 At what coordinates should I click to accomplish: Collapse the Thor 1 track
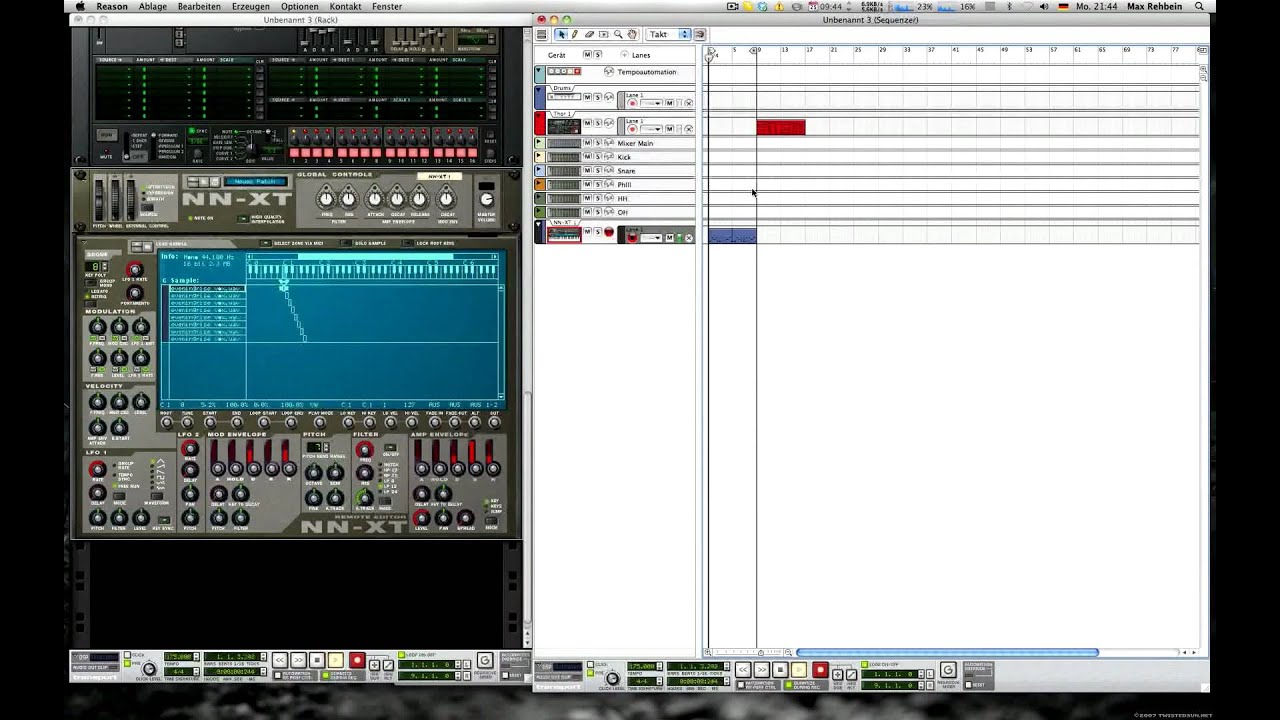(539, 117)
